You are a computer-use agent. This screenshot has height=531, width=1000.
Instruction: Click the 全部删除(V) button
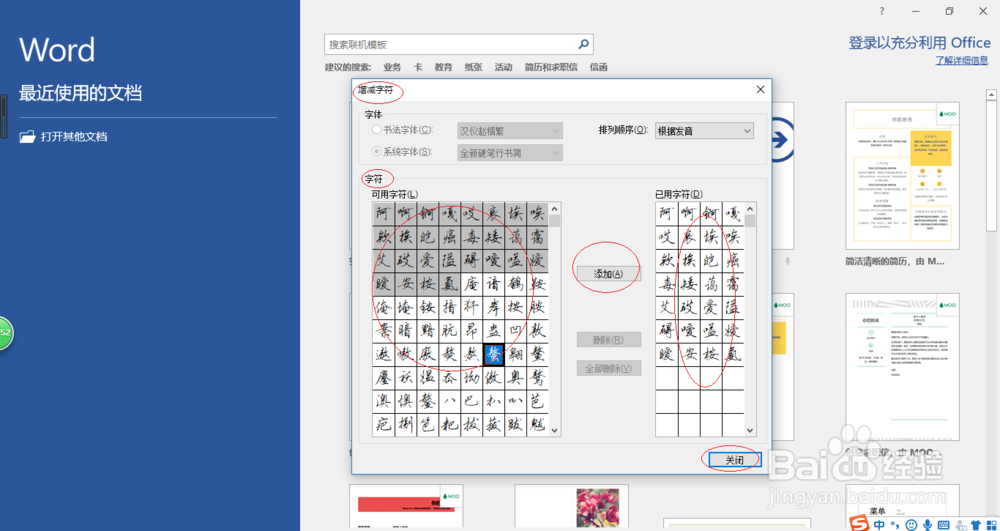click(x=608, y=368)
